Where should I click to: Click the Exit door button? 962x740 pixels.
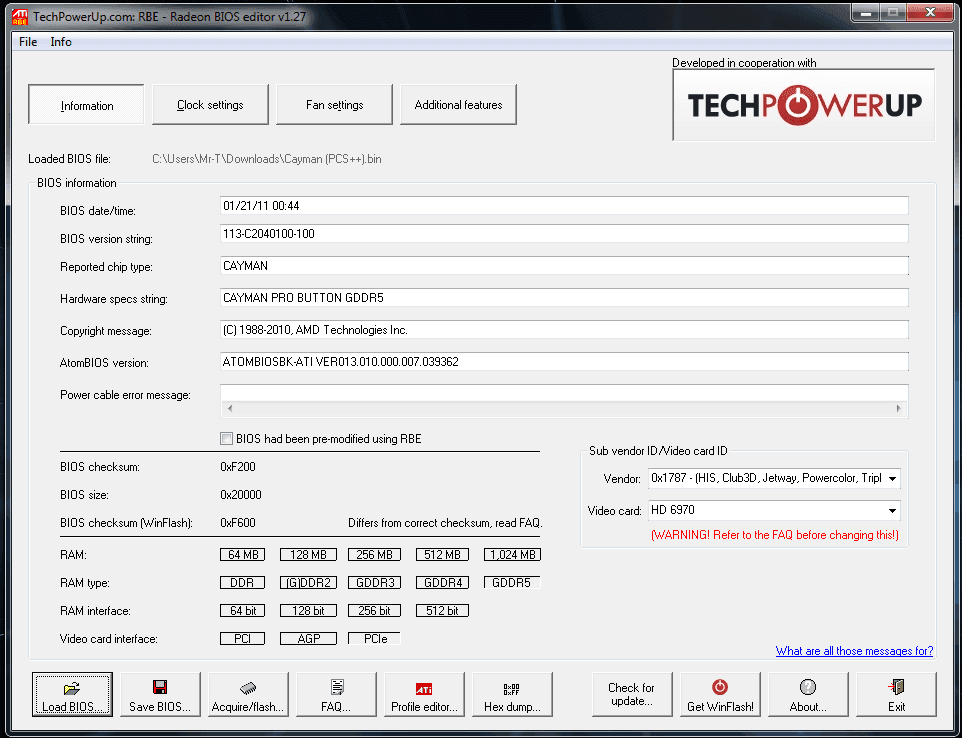point(896,694)
